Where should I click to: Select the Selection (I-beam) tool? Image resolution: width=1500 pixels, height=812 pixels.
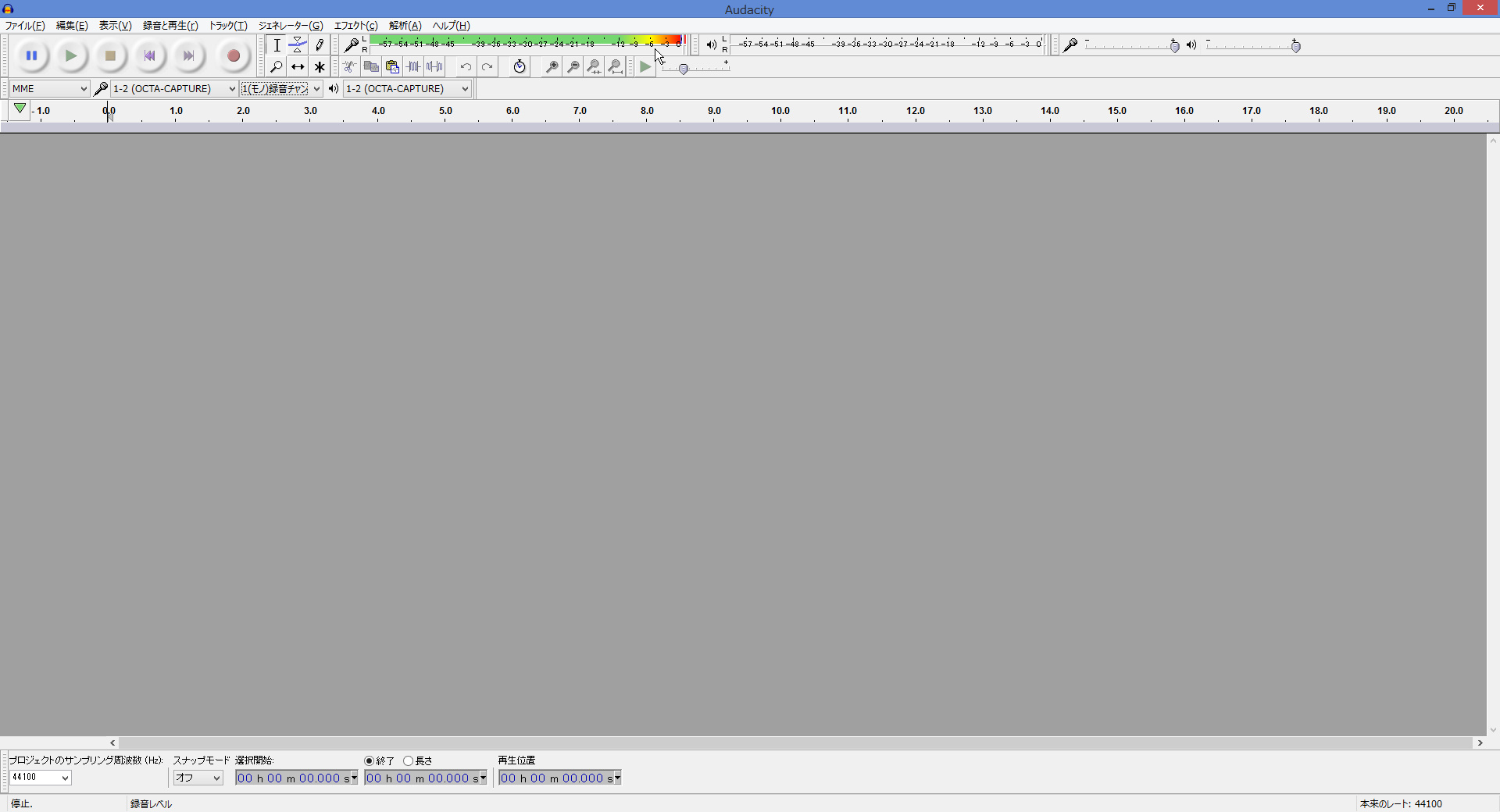tap(277, 45)
